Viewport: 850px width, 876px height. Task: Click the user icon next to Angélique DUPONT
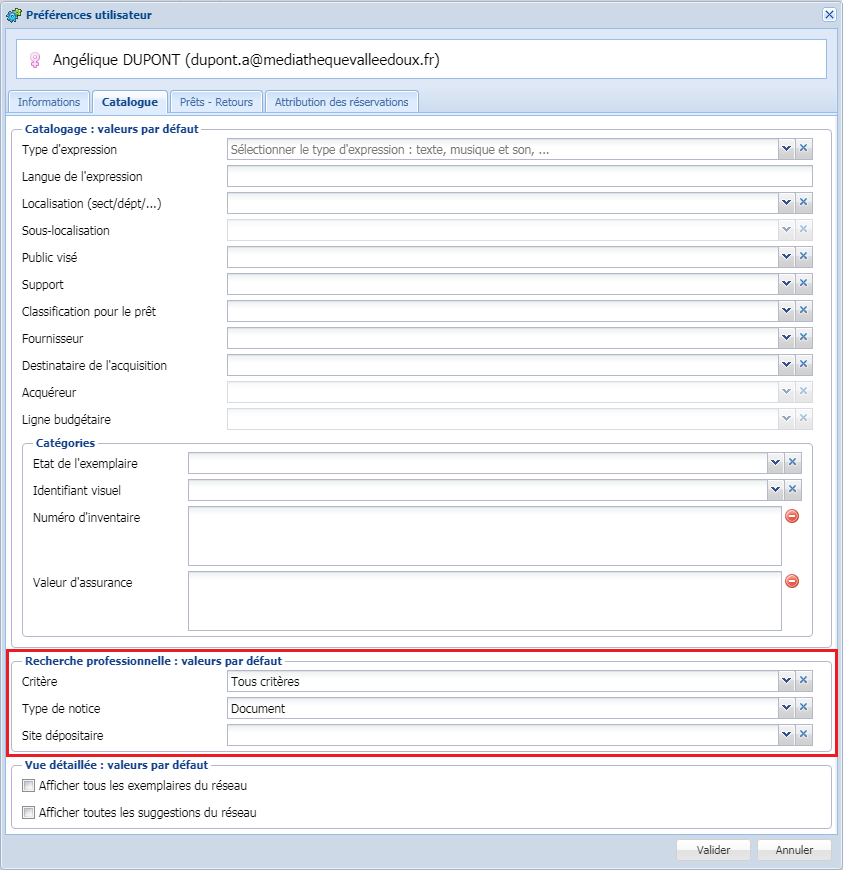click(x=36, y=59)
